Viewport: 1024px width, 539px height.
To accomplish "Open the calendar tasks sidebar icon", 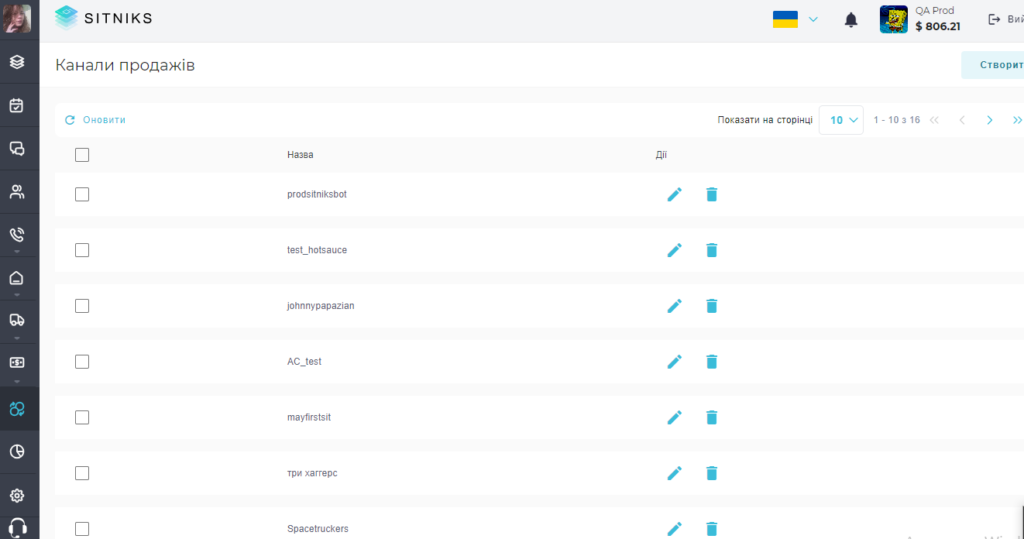I will pyautogui.click(x=17, y=105).
